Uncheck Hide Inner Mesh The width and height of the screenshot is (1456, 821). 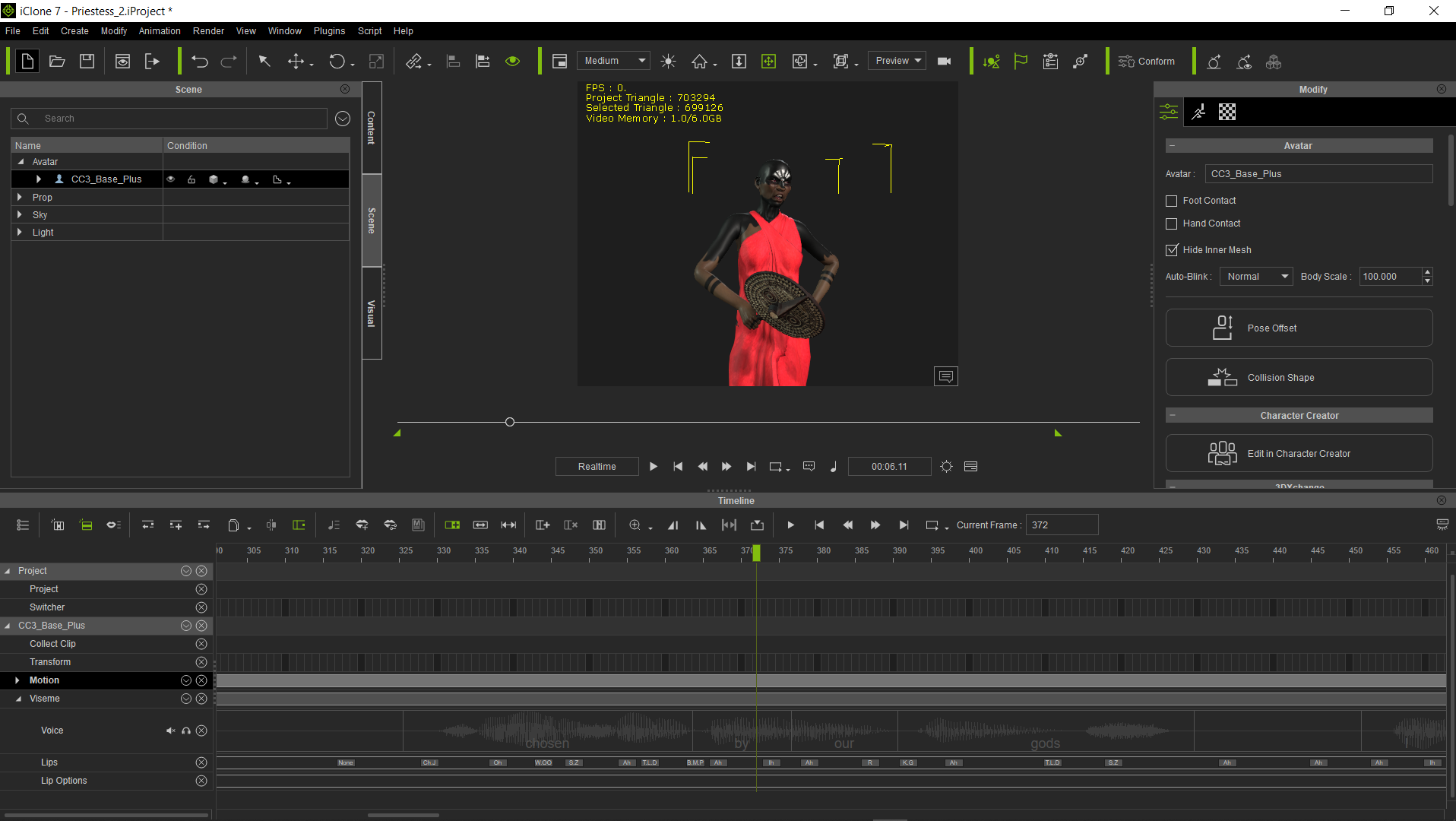click(x=1171, y=250)
